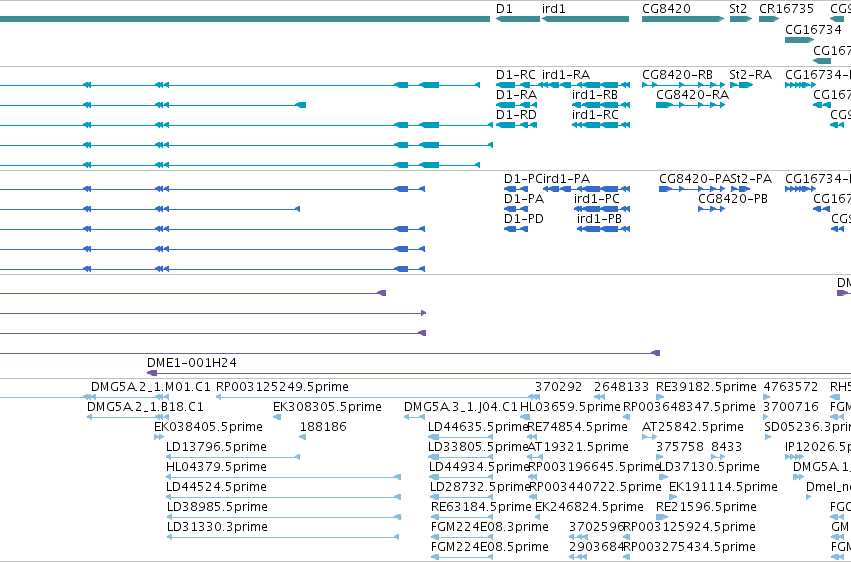Screen dimensions: 851x562
Task: Open the St2-RA transcript label
Action: tap(750, 74)
